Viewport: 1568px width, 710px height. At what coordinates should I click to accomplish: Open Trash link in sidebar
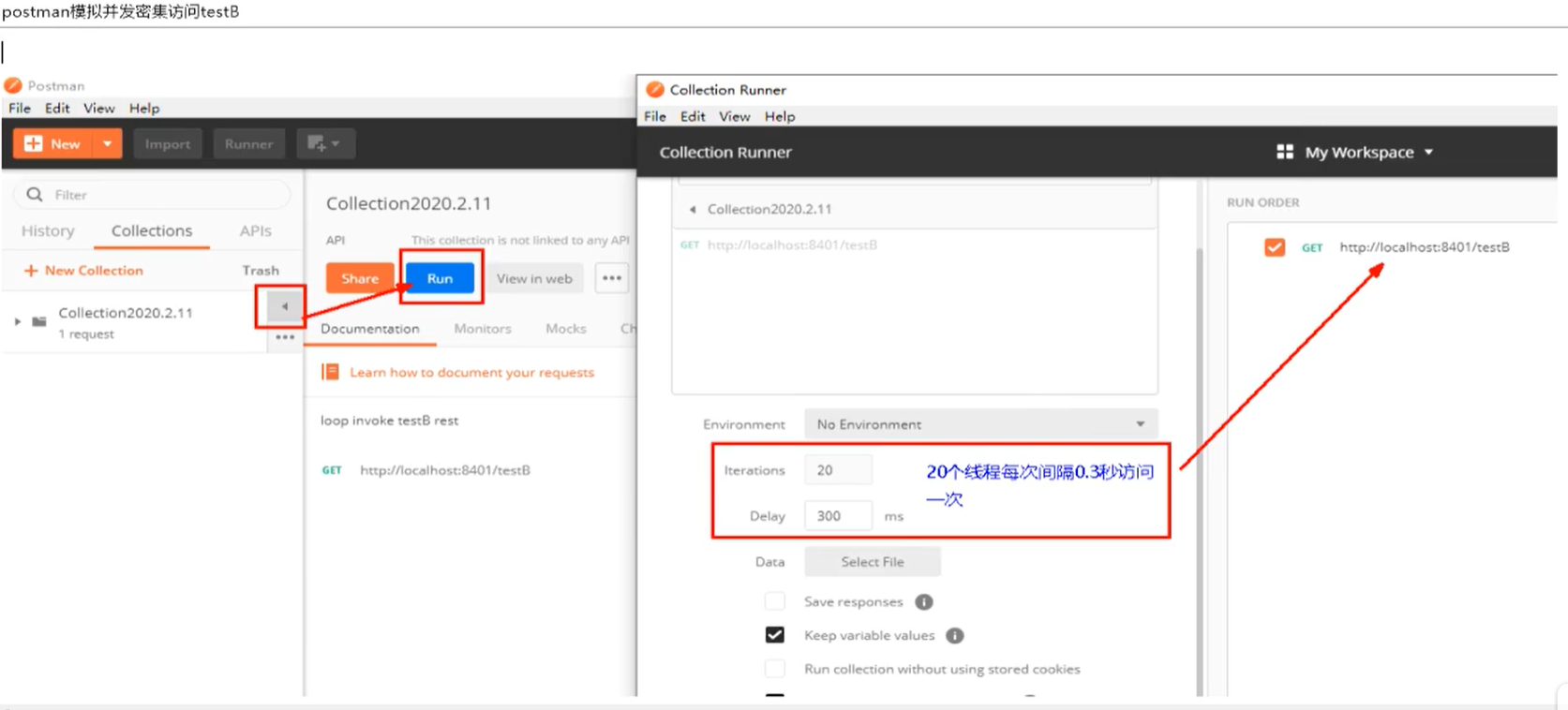pos(261,270)
